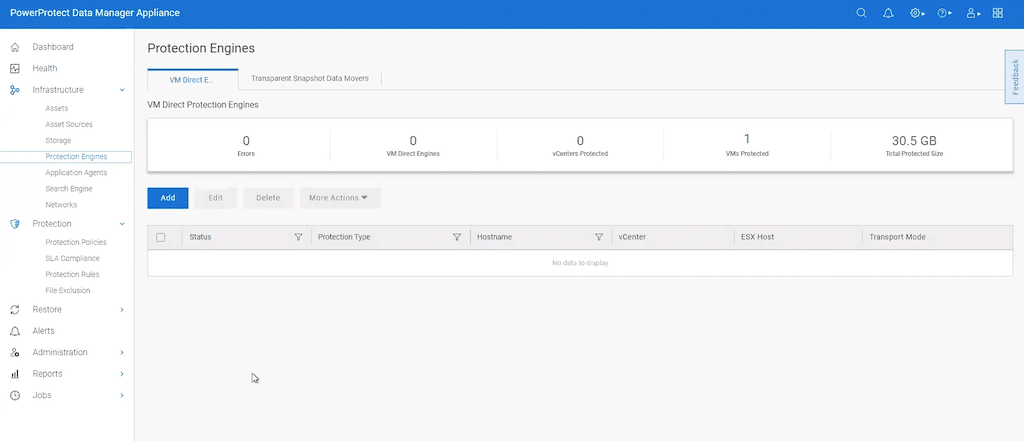Image resolution: width=1024 pixels, height=441 pixels.
Task: Open the More Actions dropdown
Action: coord(340,198)
